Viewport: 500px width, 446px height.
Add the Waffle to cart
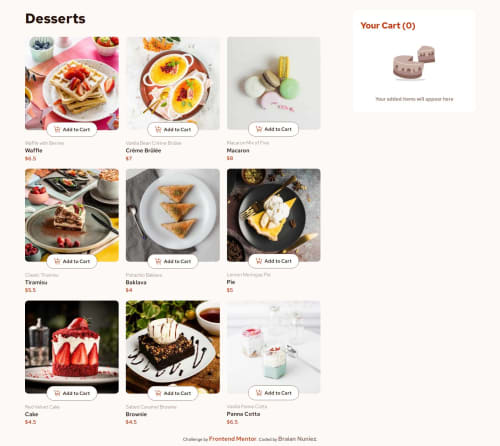72,129
